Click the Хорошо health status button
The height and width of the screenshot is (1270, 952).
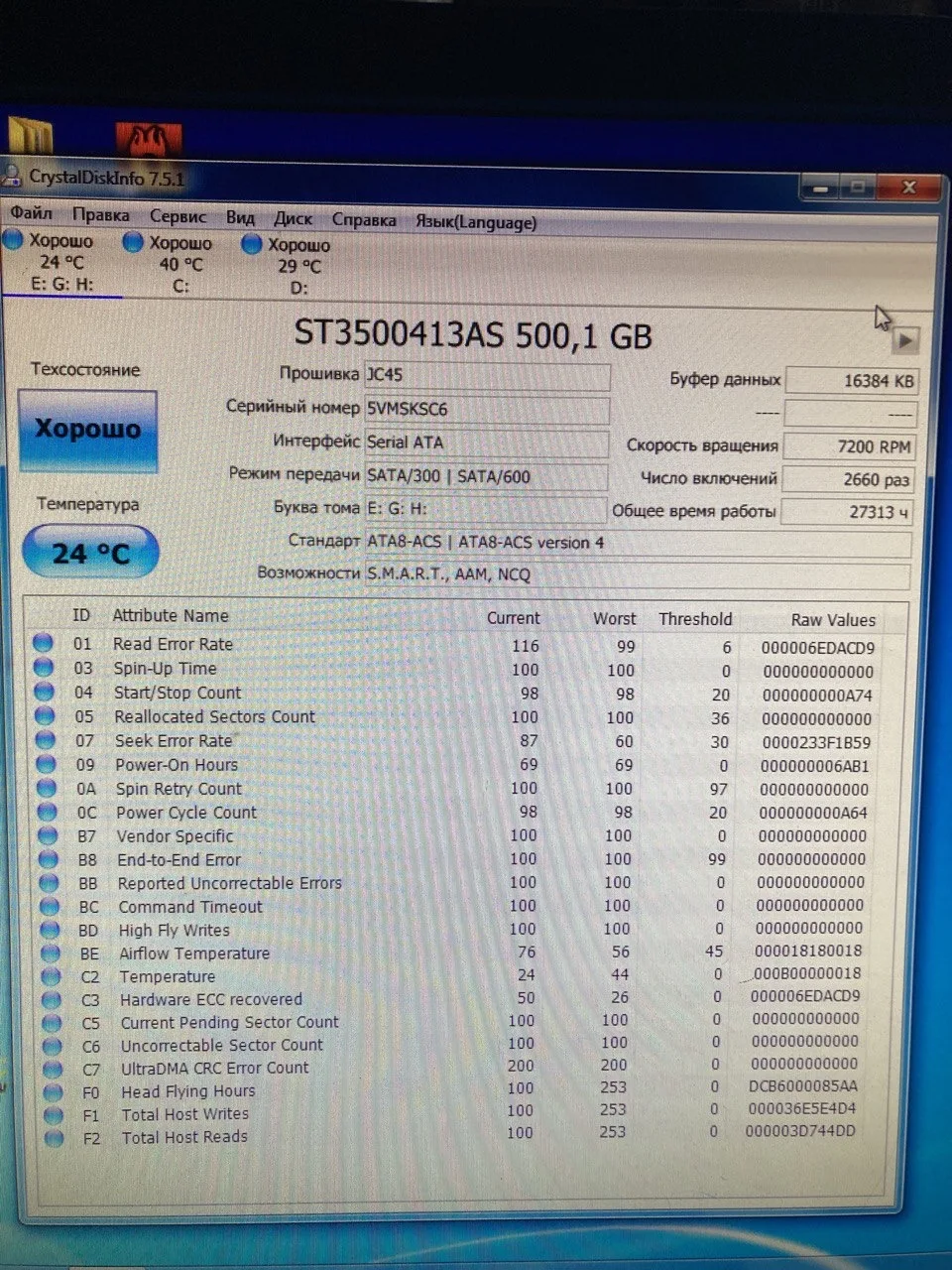click(87, 430)
